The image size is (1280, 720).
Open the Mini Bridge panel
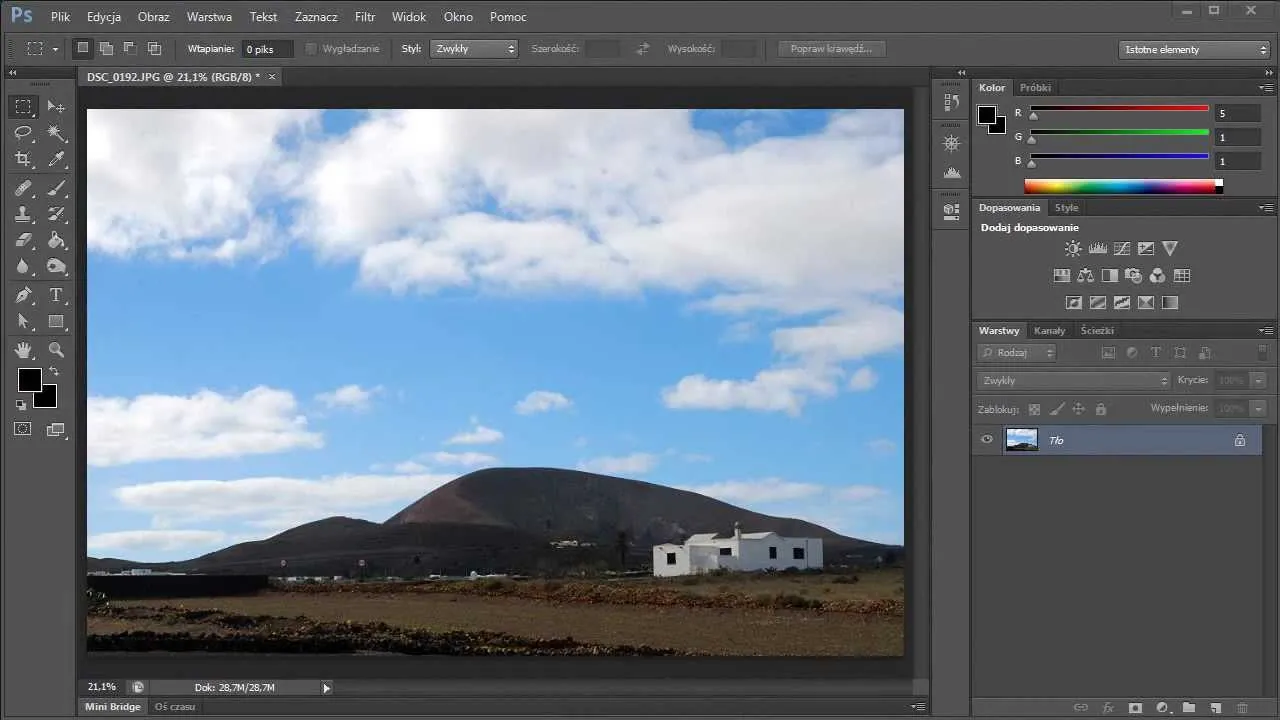point(112,706)
